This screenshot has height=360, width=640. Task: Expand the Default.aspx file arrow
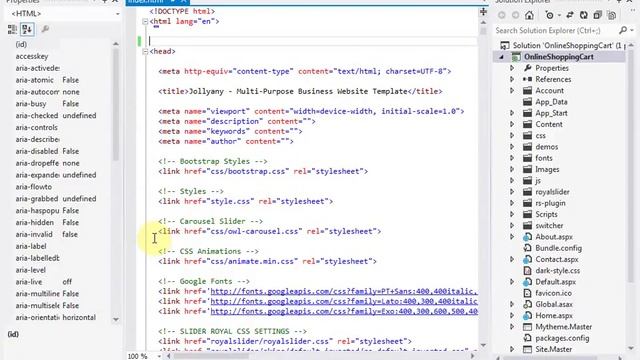pos(512,282)
